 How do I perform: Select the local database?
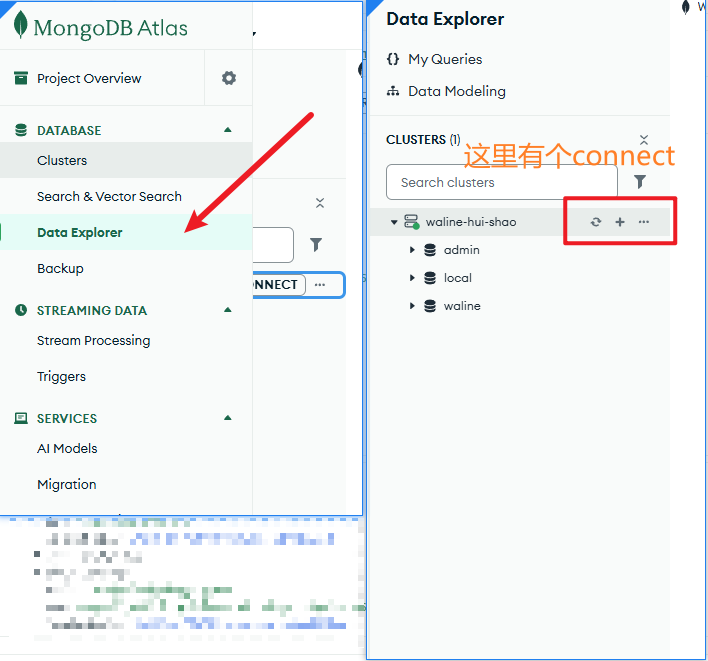coord(457,278)
